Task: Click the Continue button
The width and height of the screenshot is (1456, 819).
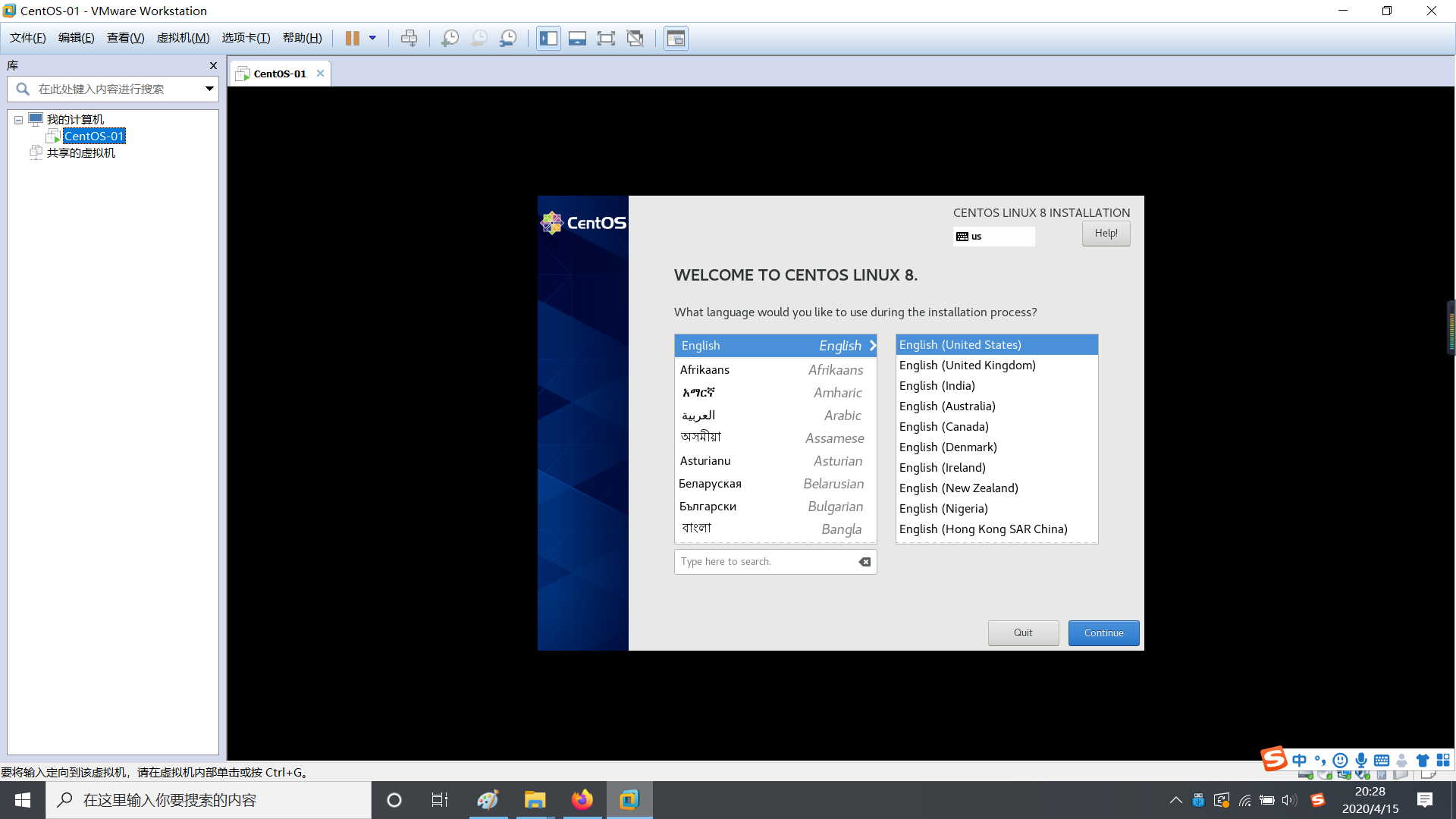Action: tap(1103, 633)
